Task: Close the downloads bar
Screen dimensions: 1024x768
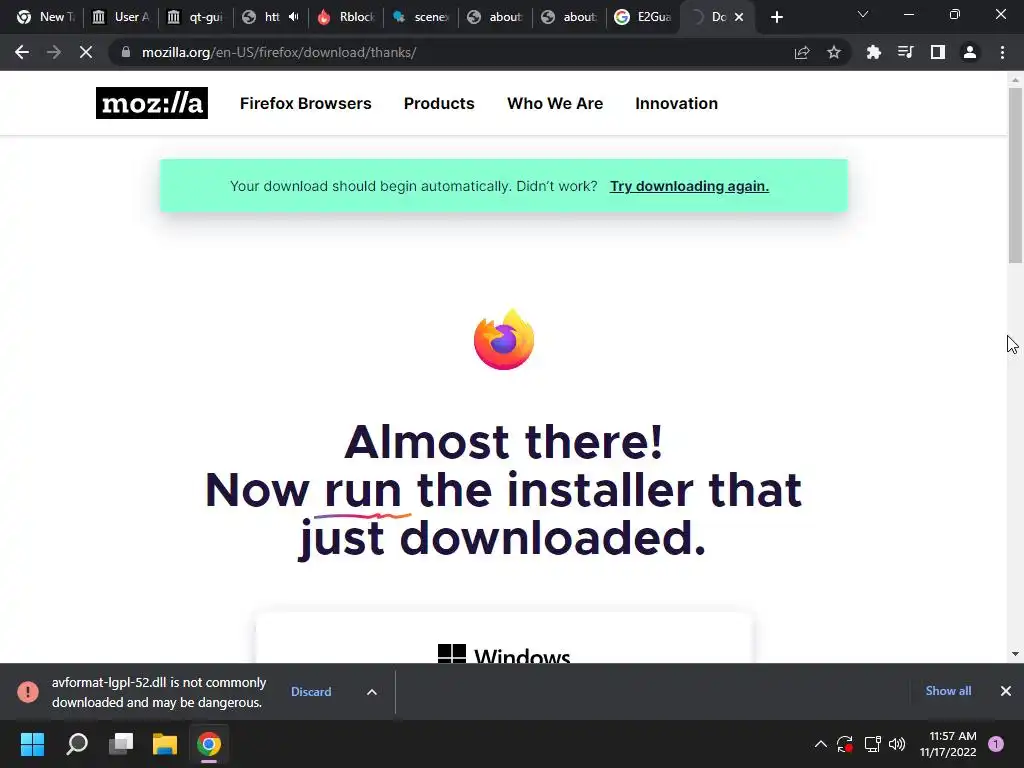Action: (1006, 690)
